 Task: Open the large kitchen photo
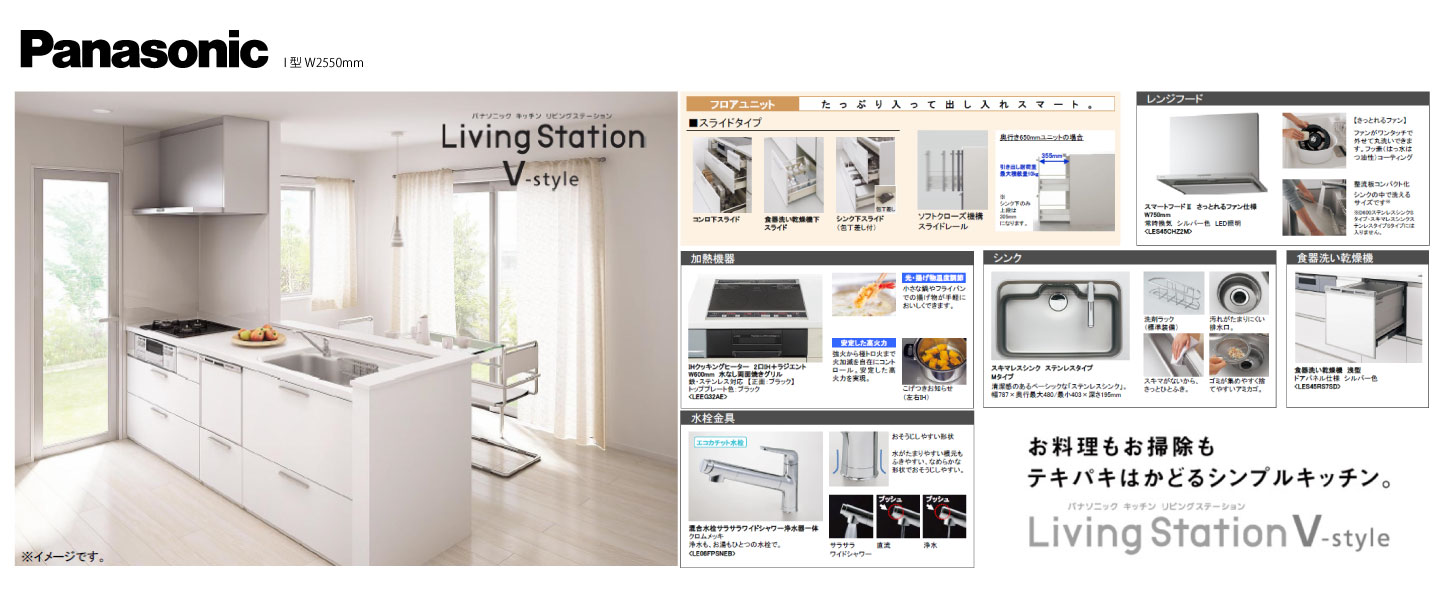click(x=346, y=329)
